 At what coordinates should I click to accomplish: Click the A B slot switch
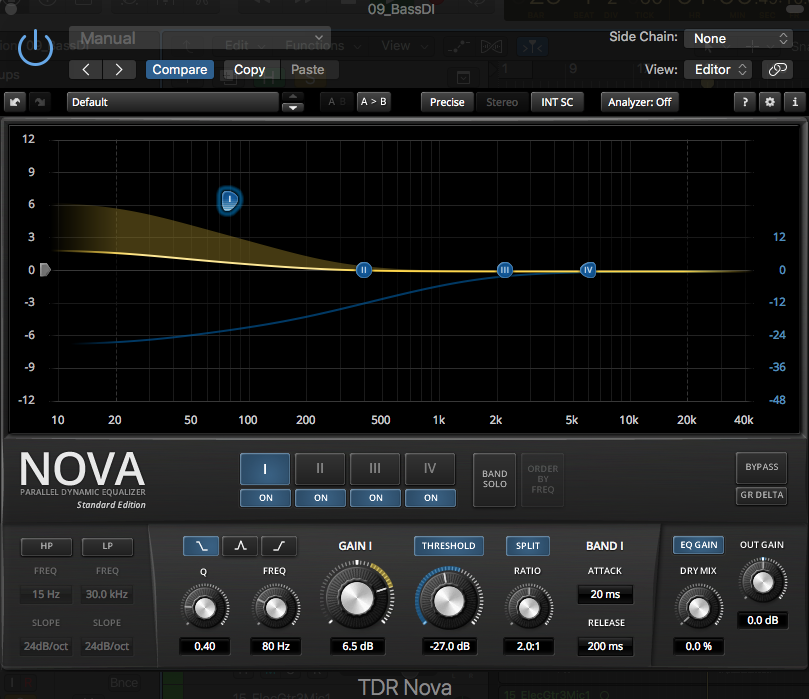tap(336, 102)
